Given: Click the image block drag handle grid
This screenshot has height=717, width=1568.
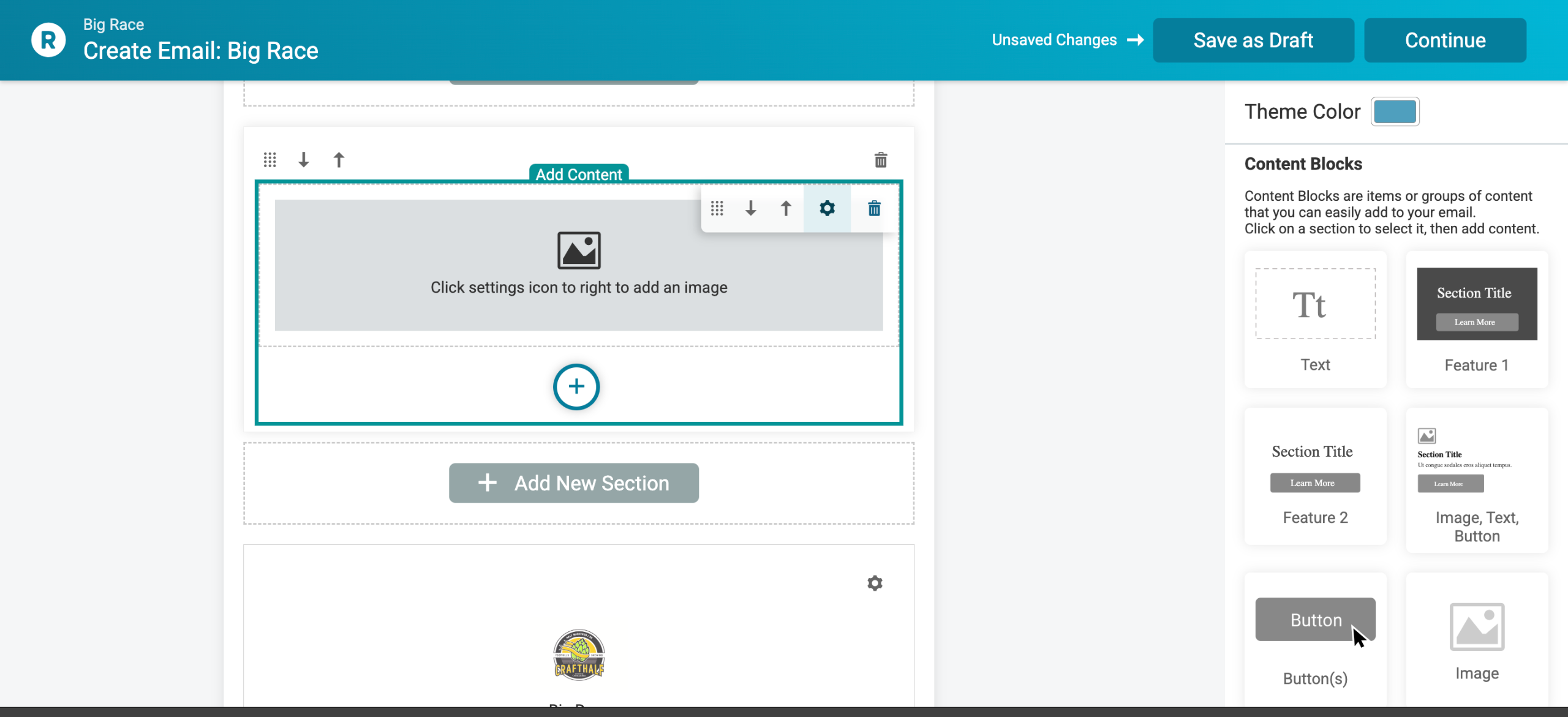Looking at the screenshot, I should pyautogui.click(x=717, y=209).
